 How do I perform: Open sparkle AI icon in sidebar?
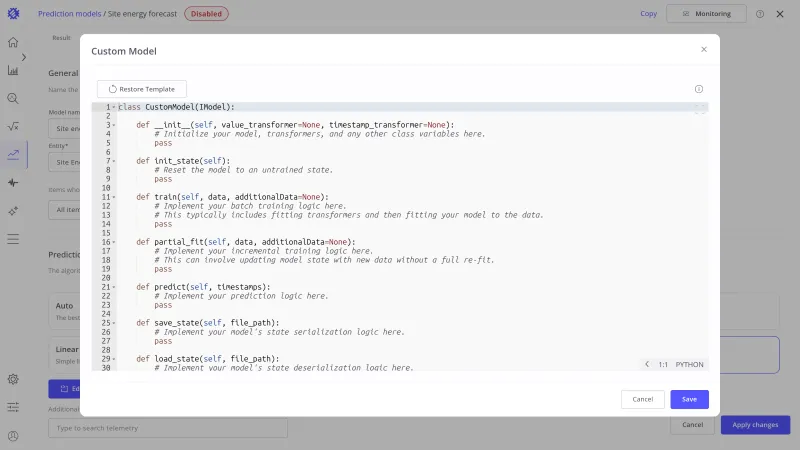point(13,211)
